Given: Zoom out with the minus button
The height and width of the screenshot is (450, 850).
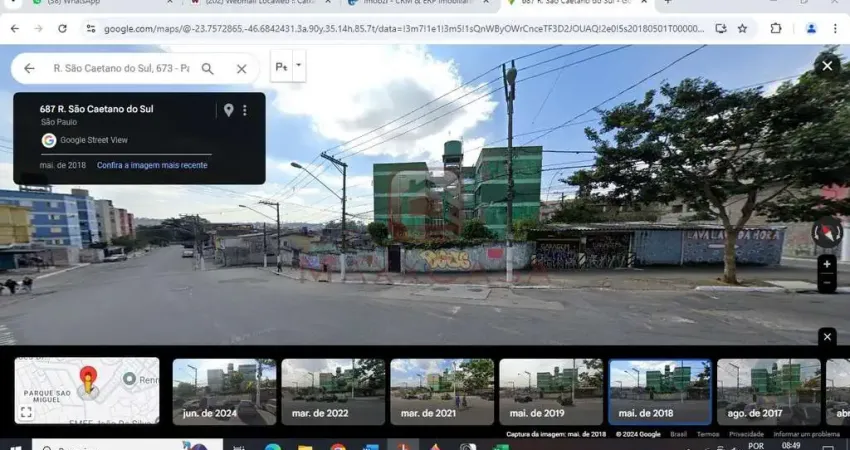Looking at the screenshot, I should pyautogui.click(x=827, y=284).
